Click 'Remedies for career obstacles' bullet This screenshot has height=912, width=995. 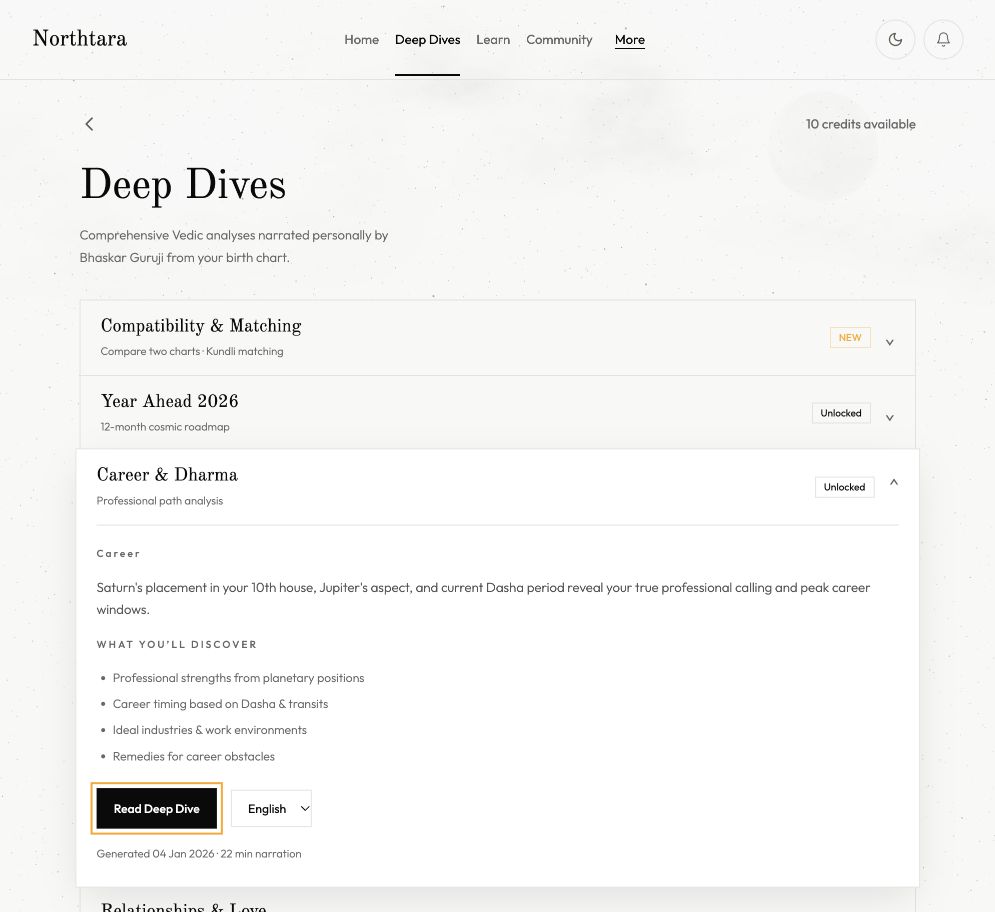(194, 757)
